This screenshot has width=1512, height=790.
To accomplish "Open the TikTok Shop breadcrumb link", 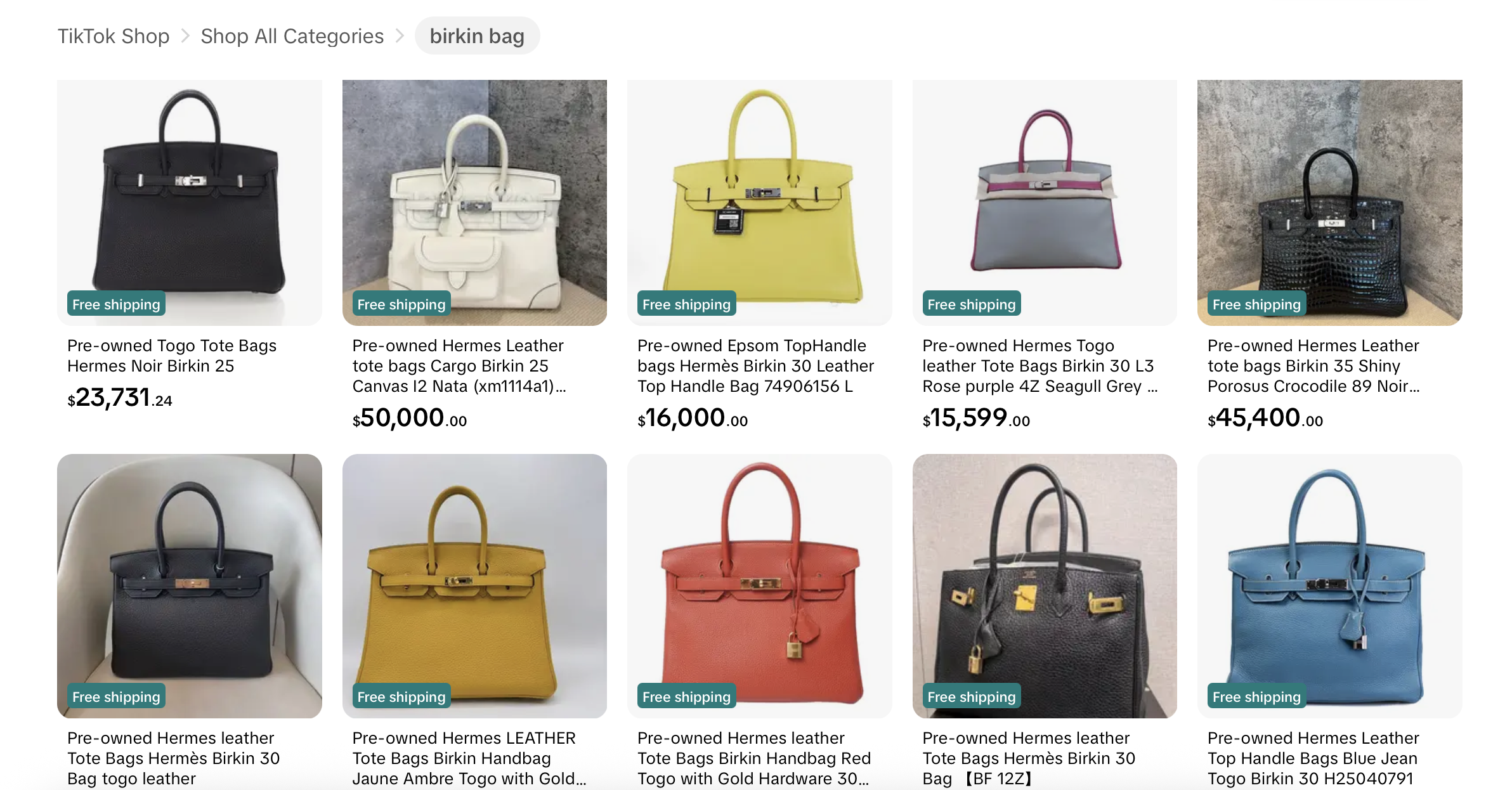I will tap(114, 36).
